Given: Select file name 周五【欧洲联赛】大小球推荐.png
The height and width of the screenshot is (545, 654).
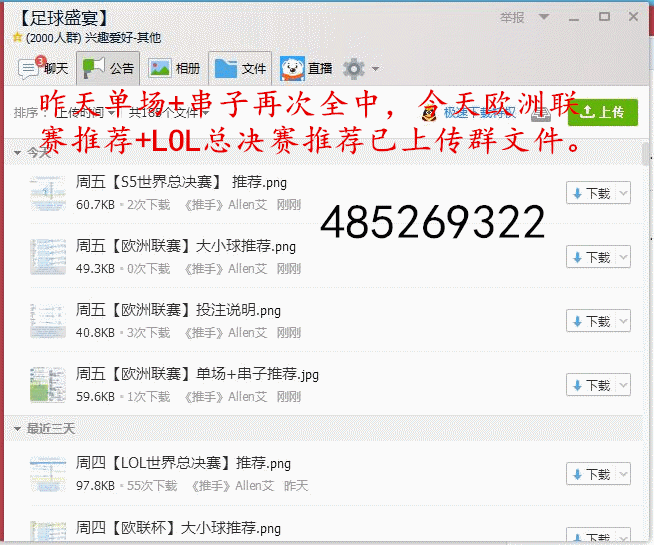Looking at the screenshot, I should click(x=186, y=246).
